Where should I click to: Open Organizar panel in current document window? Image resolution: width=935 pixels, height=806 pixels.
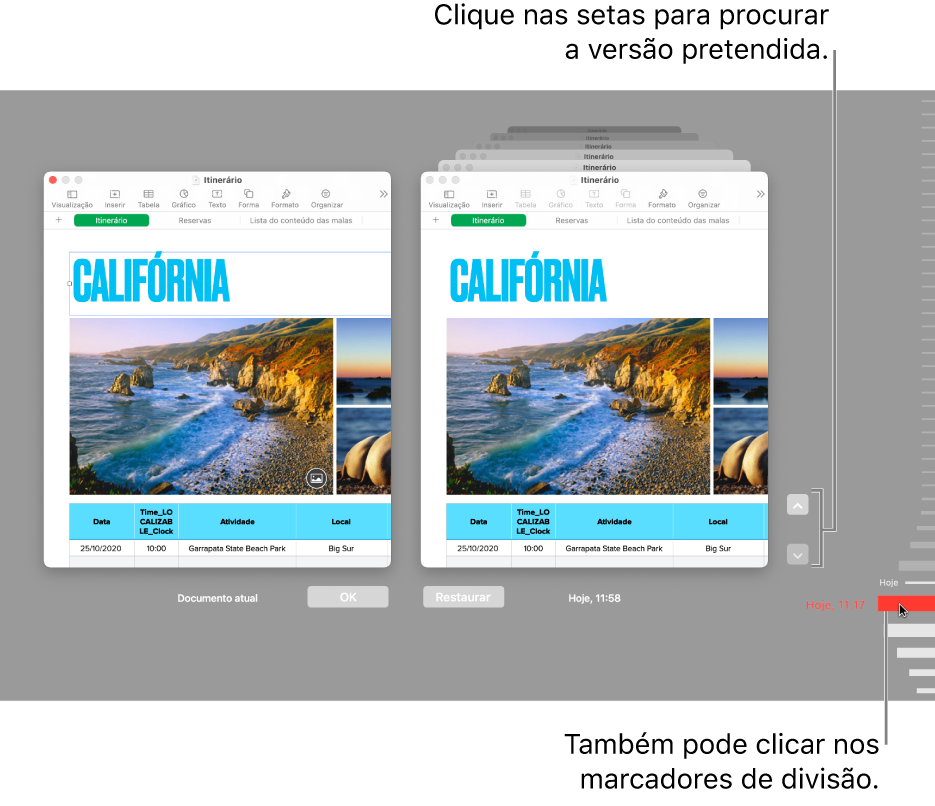(326, 199)
